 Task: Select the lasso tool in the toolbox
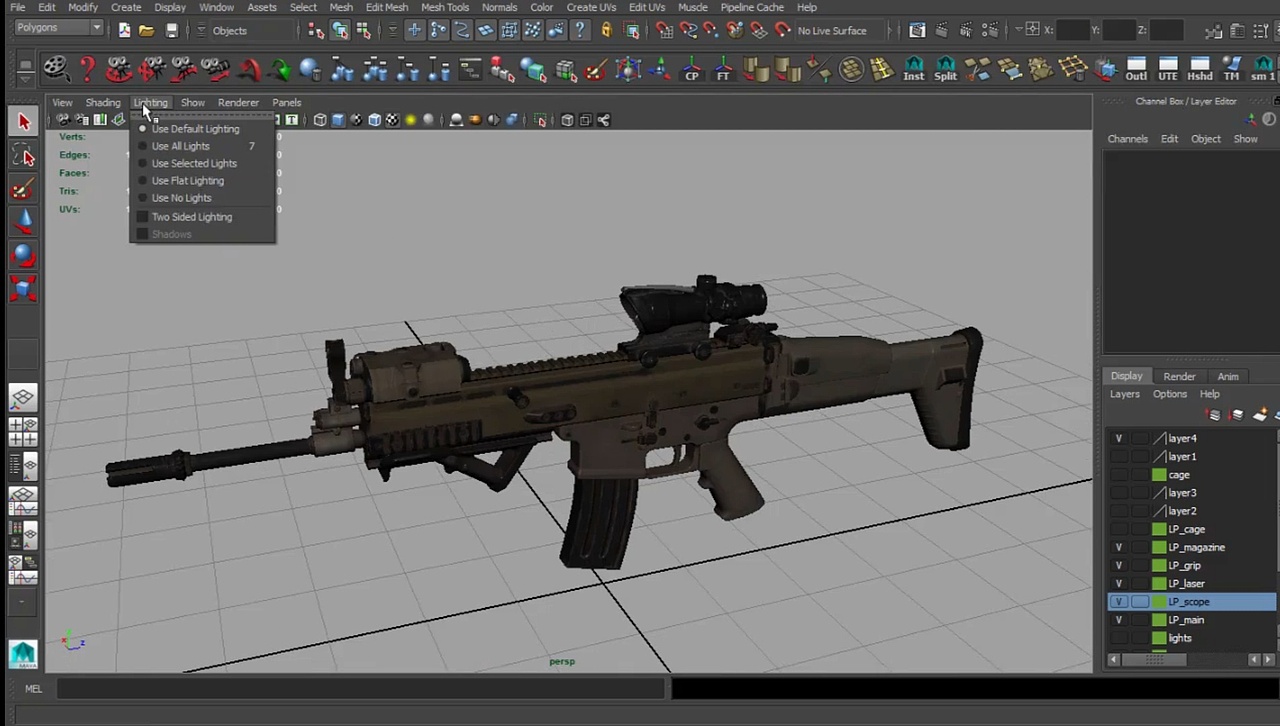[24, 155]
